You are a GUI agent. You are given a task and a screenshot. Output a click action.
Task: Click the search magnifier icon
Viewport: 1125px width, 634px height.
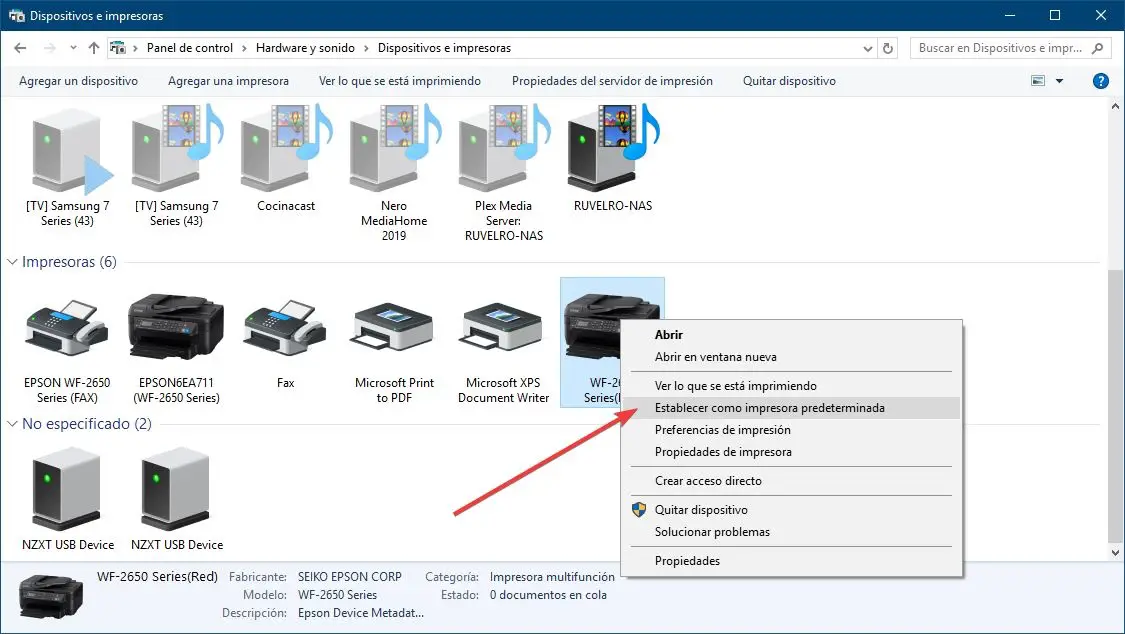point(1097,48)
